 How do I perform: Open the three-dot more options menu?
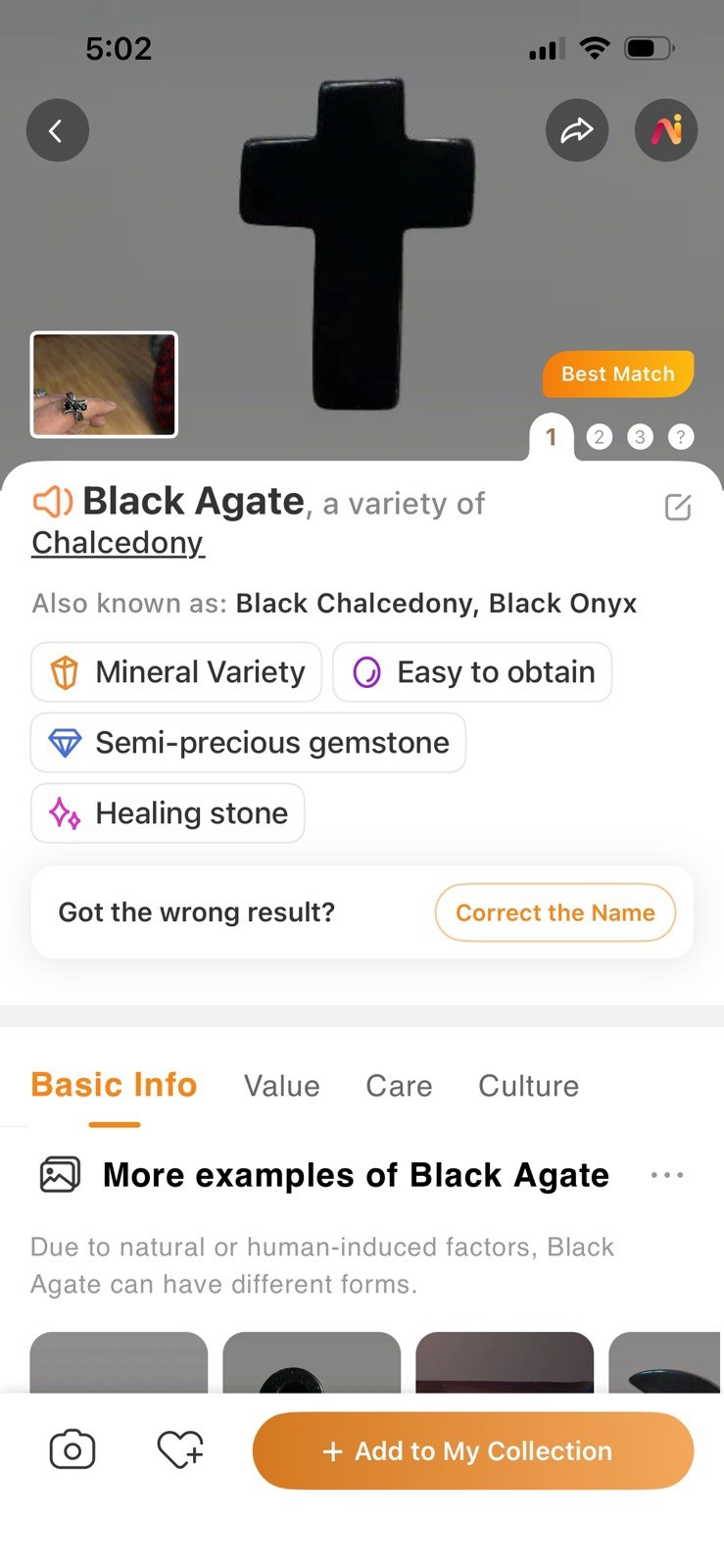click(667, 1175)
